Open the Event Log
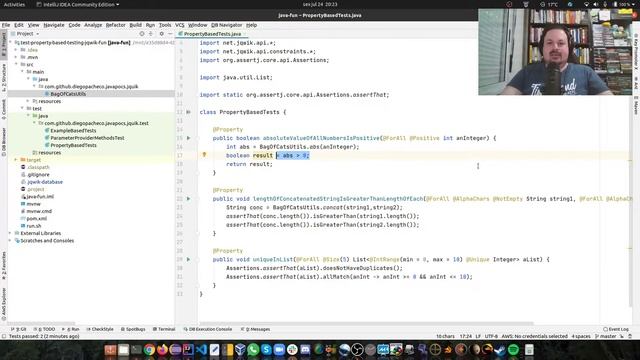Viewport: 640px width, 360px height. (616, 329)
